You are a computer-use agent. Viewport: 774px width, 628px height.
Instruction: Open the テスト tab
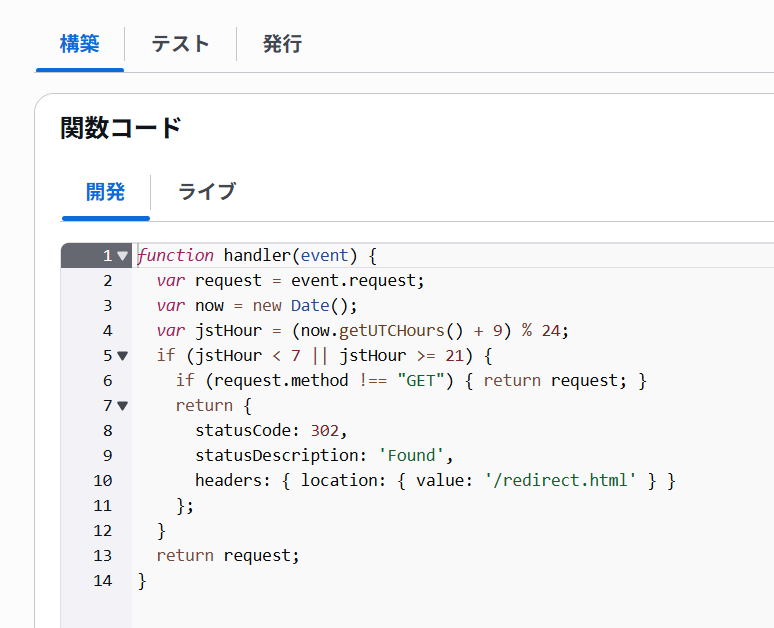click(x=180, y=44)
